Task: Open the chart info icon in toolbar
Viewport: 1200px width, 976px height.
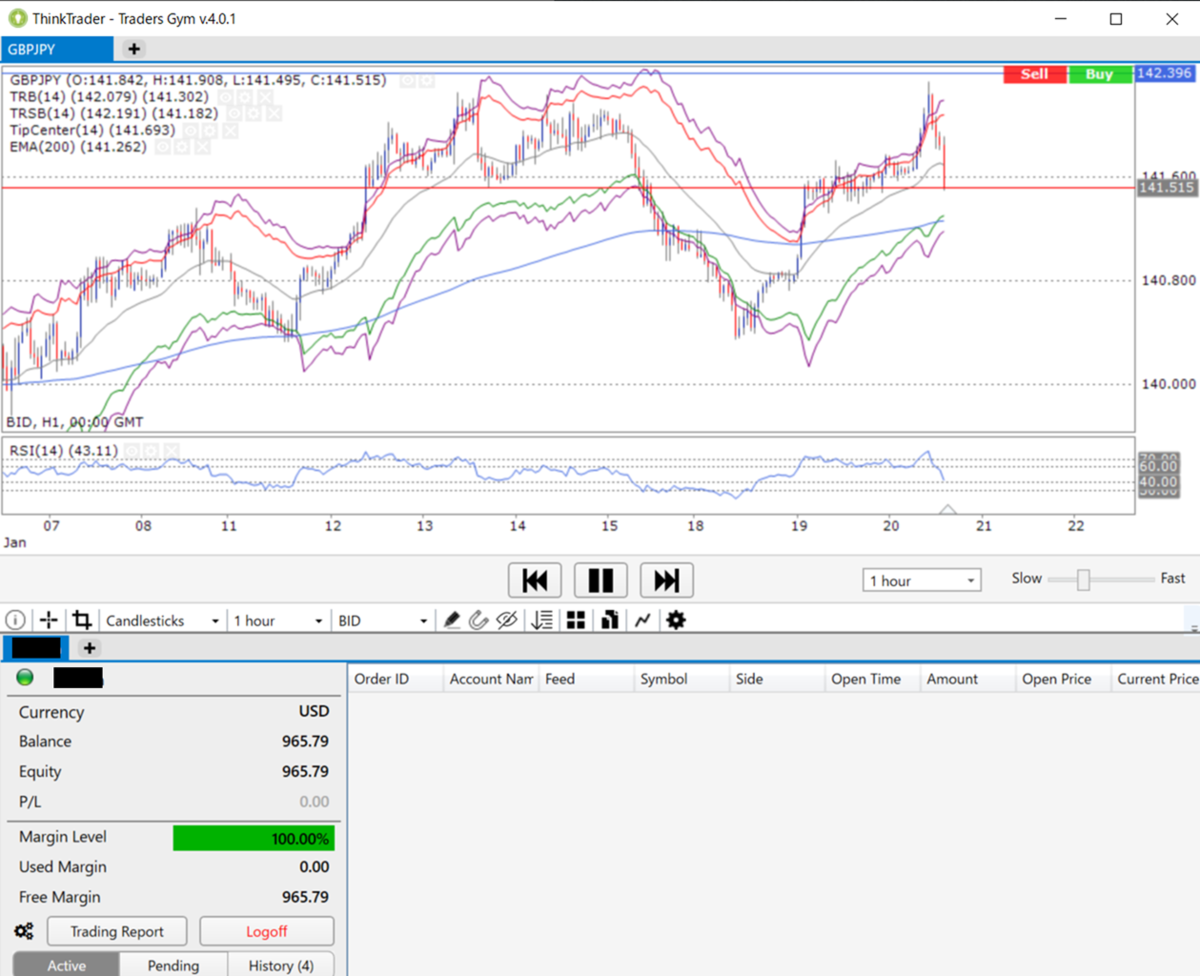Action: coord(15,621)
